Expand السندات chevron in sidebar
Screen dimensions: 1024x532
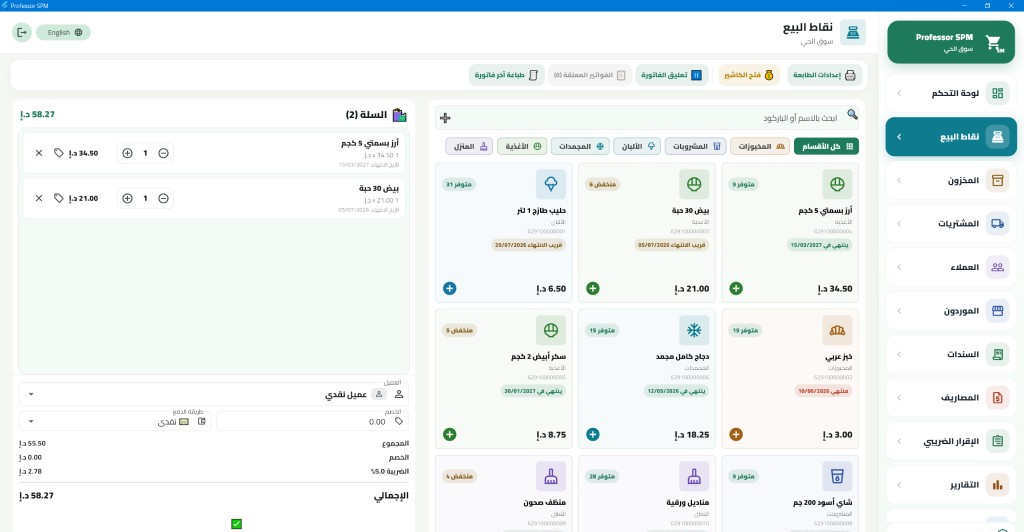coord(899,354)
